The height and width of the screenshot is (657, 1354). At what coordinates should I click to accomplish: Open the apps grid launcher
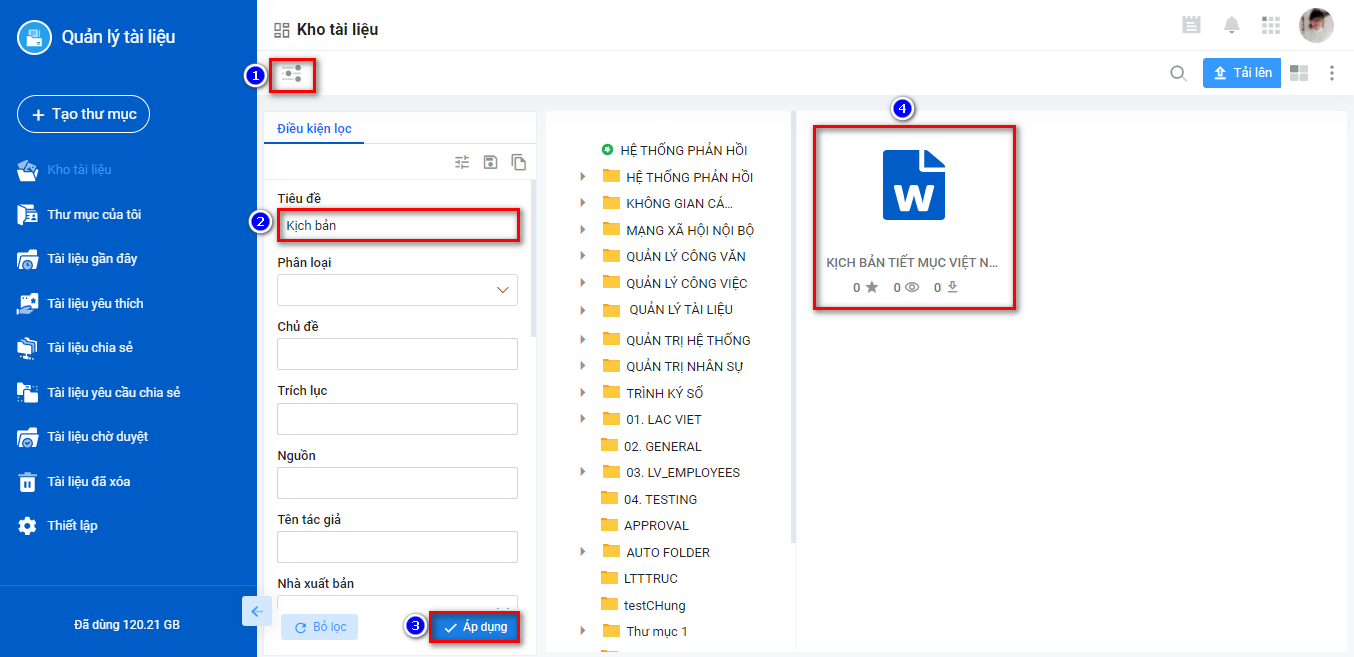(1271, 25)
